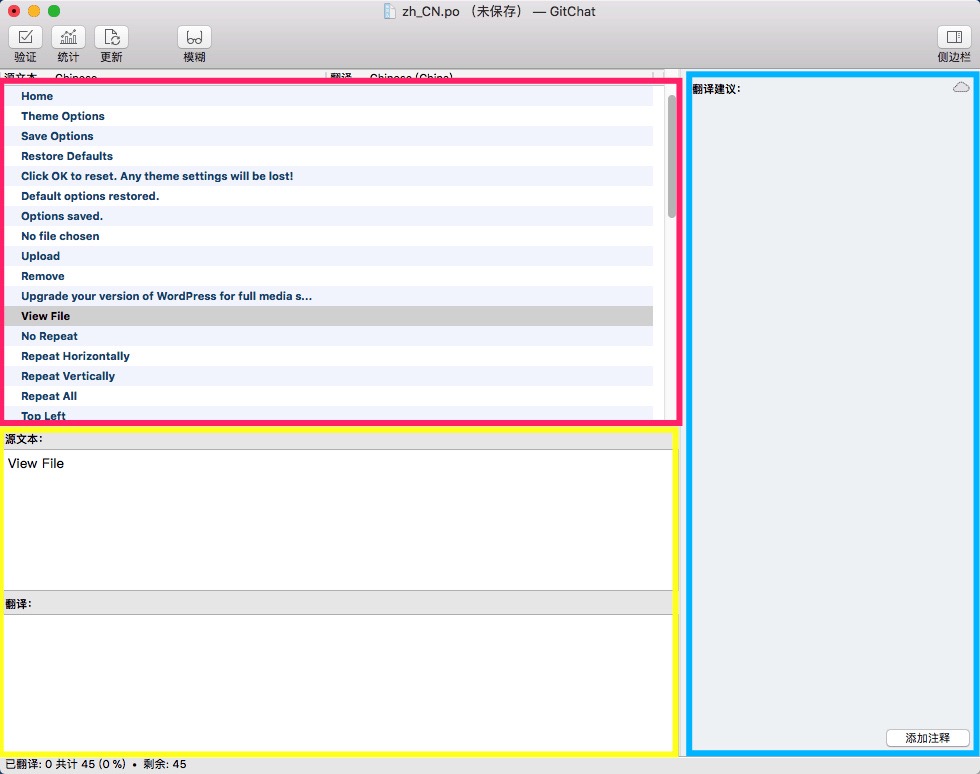
Task: Select 'Click OK to reset' row
Action: [329, 176]
